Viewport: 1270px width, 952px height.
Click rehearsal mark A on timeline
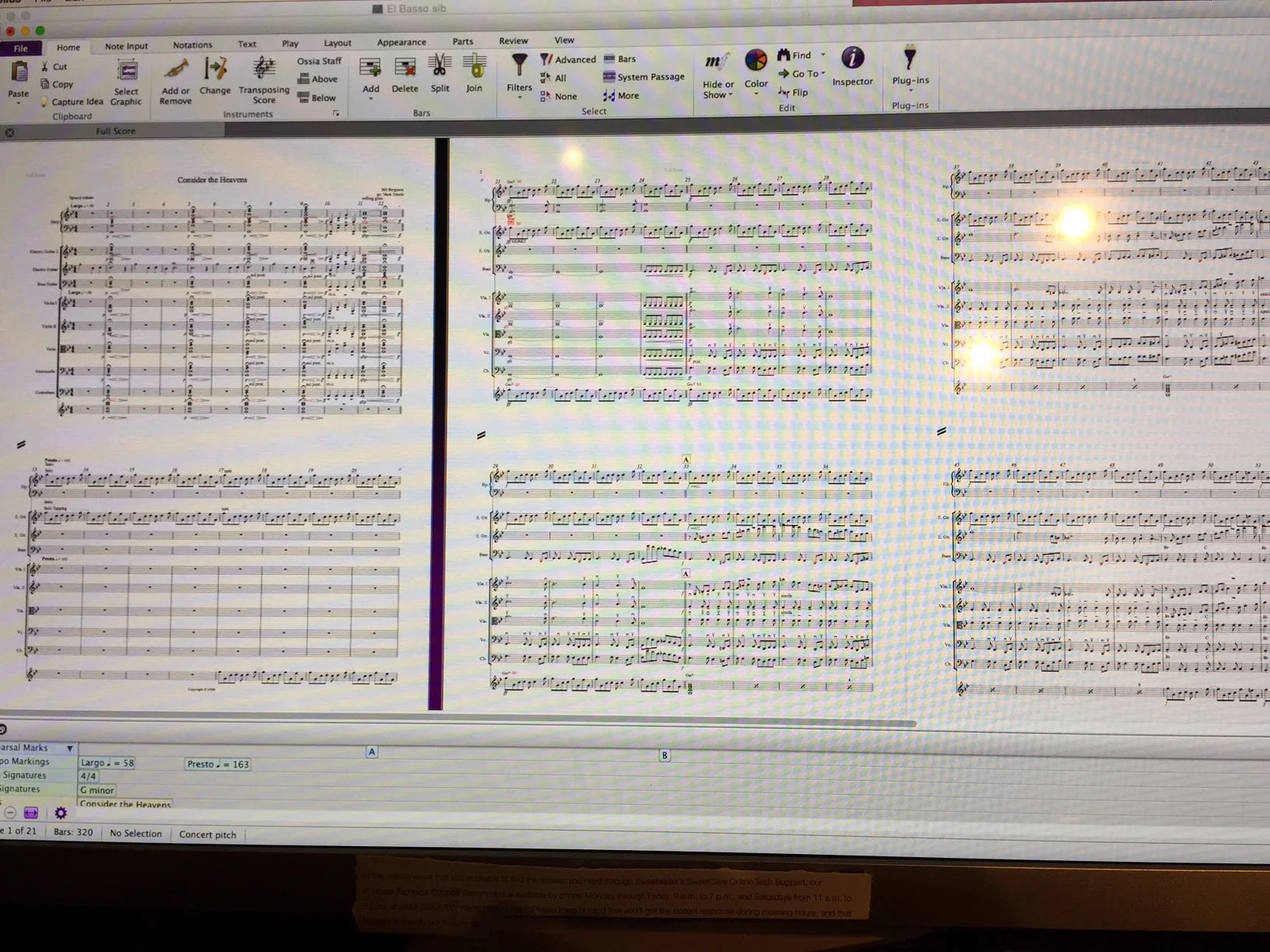pos(371,751)
